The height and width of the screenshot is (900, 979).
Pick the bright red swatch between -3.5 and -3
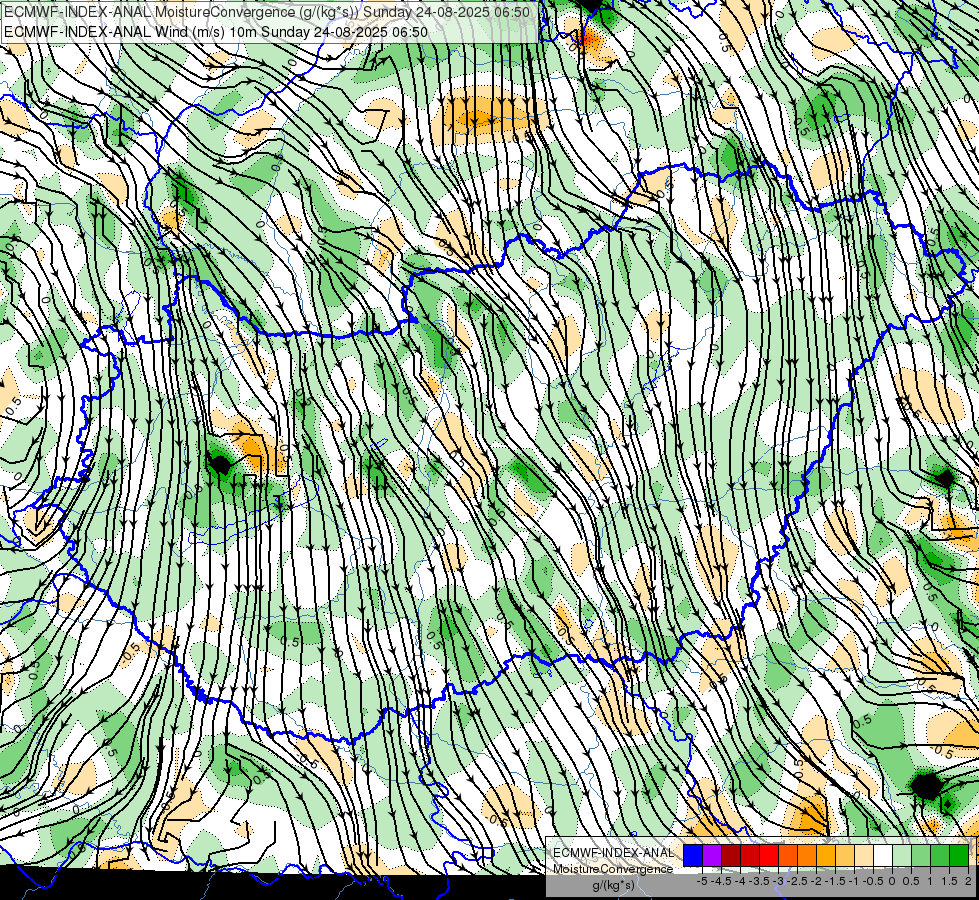[x=769, y=856]
